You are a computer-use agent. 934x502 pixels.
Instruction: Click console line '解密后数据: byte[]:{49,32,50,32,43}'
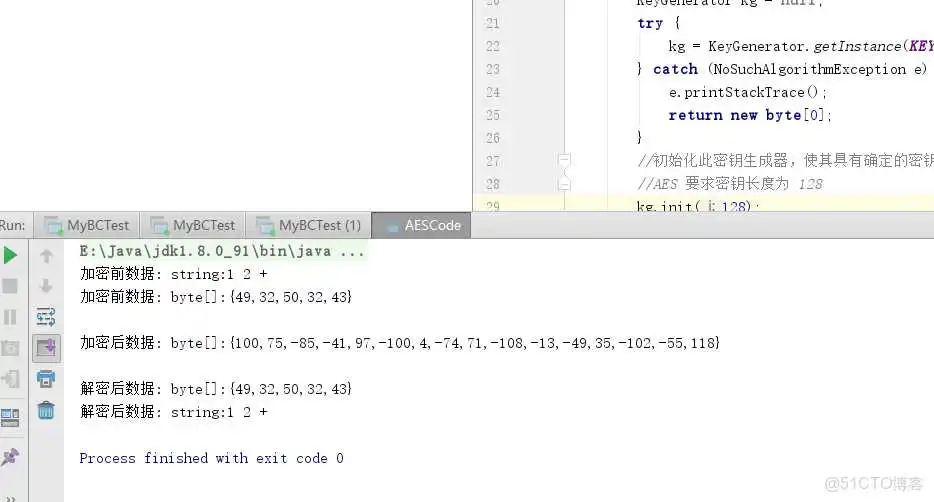216,389
